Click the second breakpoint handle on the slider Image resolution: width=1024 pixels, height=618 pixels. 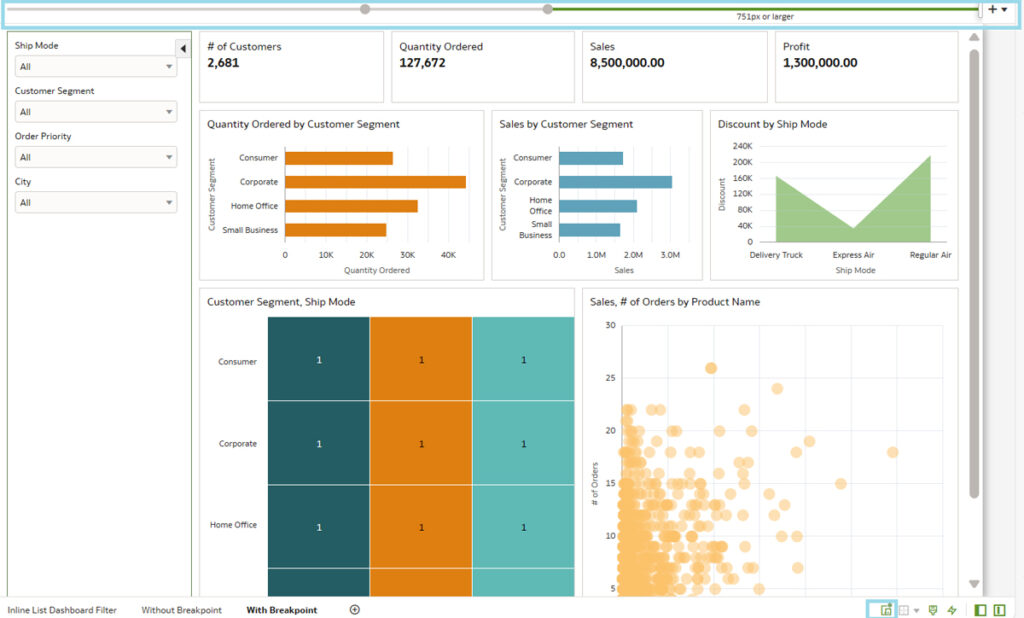(547, 9)
